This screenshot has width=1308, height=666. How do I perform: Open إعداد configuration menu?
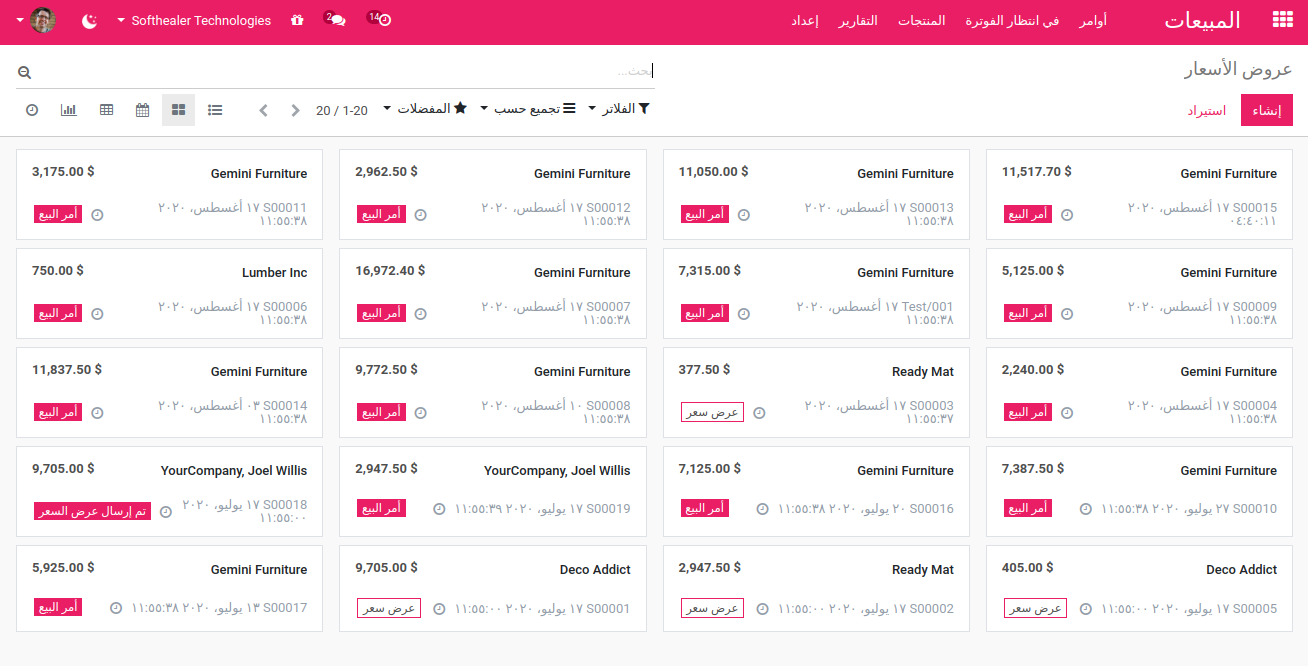pyautogui.click(x=805, y=21)
